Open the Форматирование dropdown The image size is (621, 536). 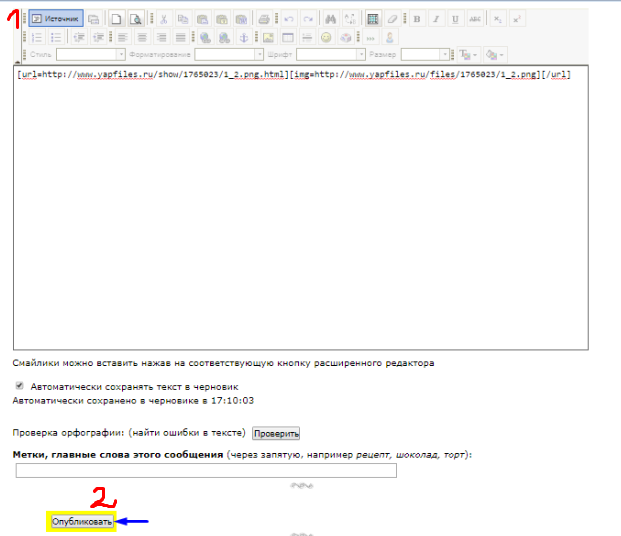(x=230, y=55)
